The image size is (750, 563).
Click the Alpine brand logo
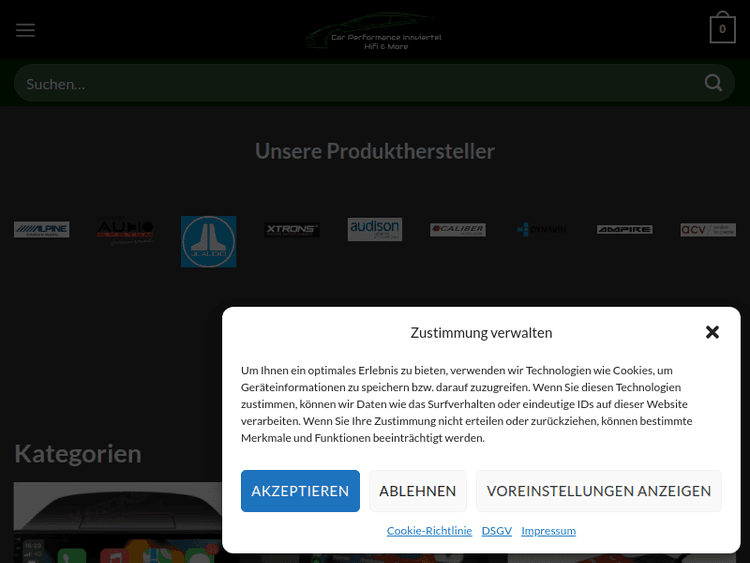tap(41, 230)
